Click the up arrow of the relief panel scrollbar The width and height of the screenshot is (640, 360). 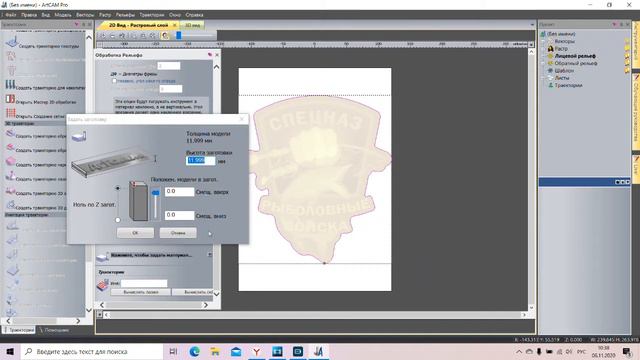pos(216,67)
